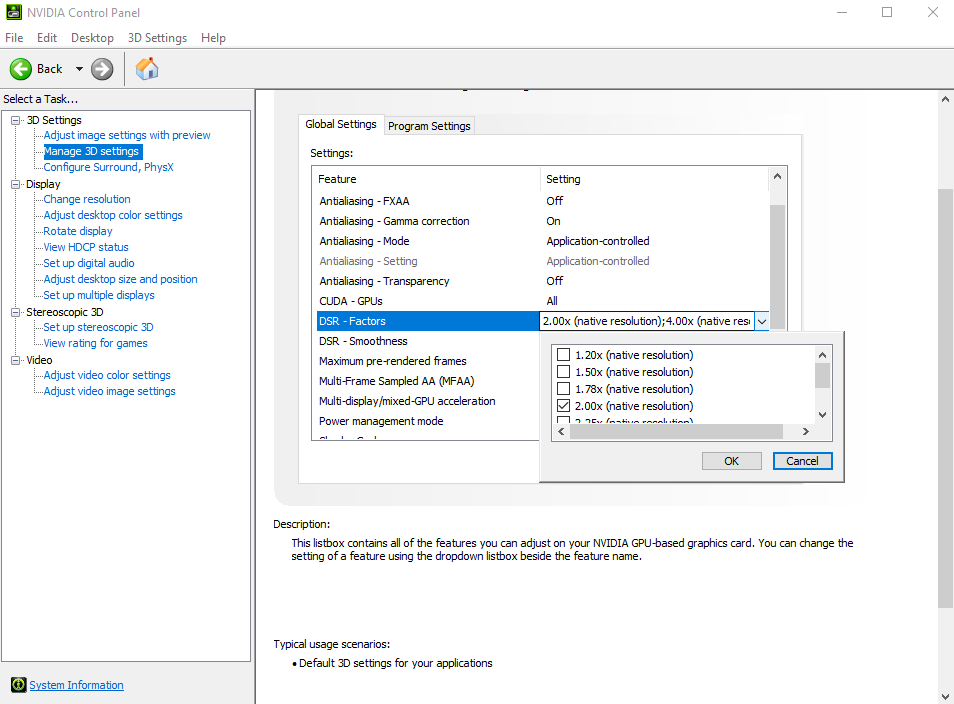Open the Back history dropdown arrow
Screen dimensions: 954x704
tap(79, 69)
